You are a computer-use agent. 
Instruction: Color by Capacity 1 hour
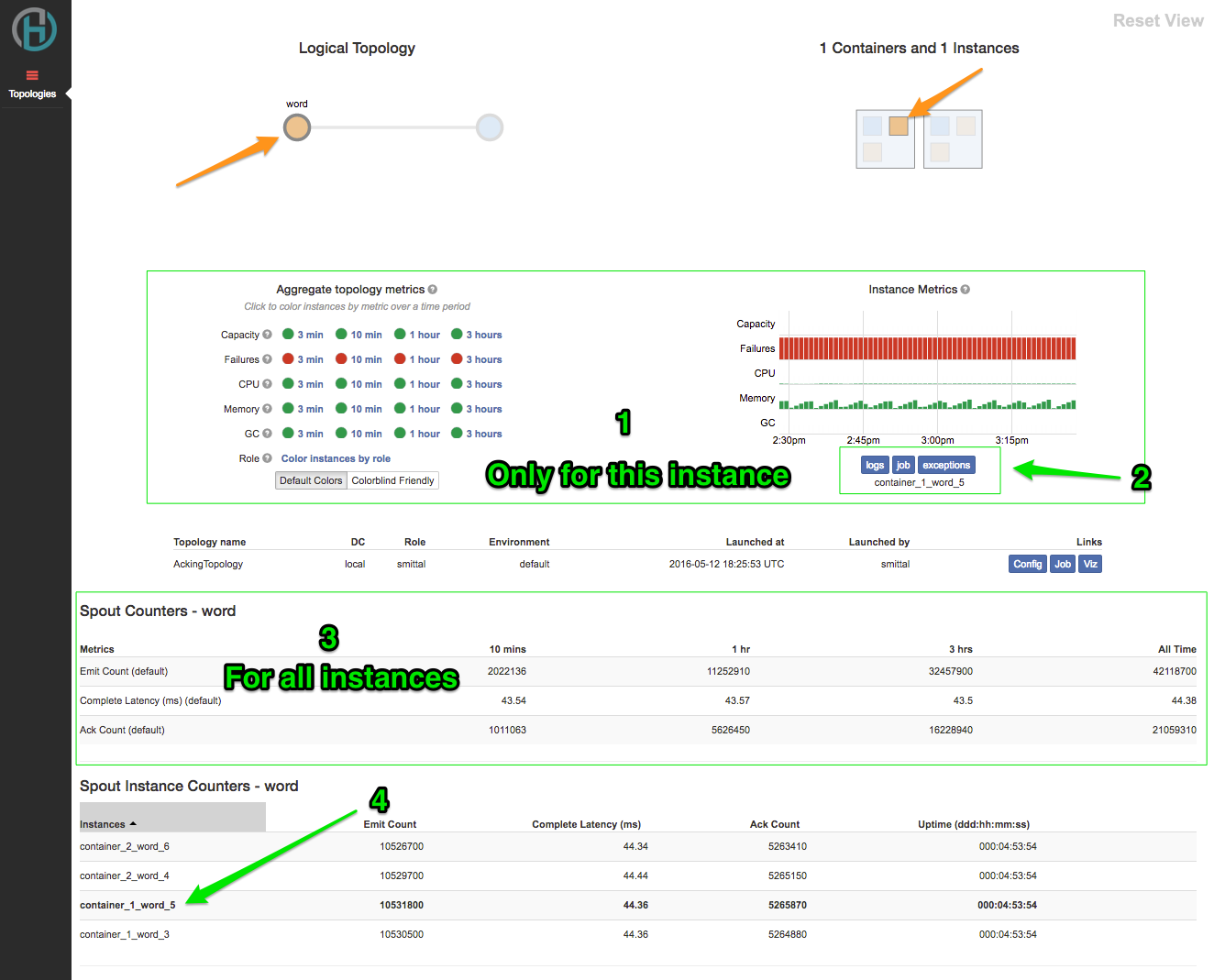[x=417, y=335]
